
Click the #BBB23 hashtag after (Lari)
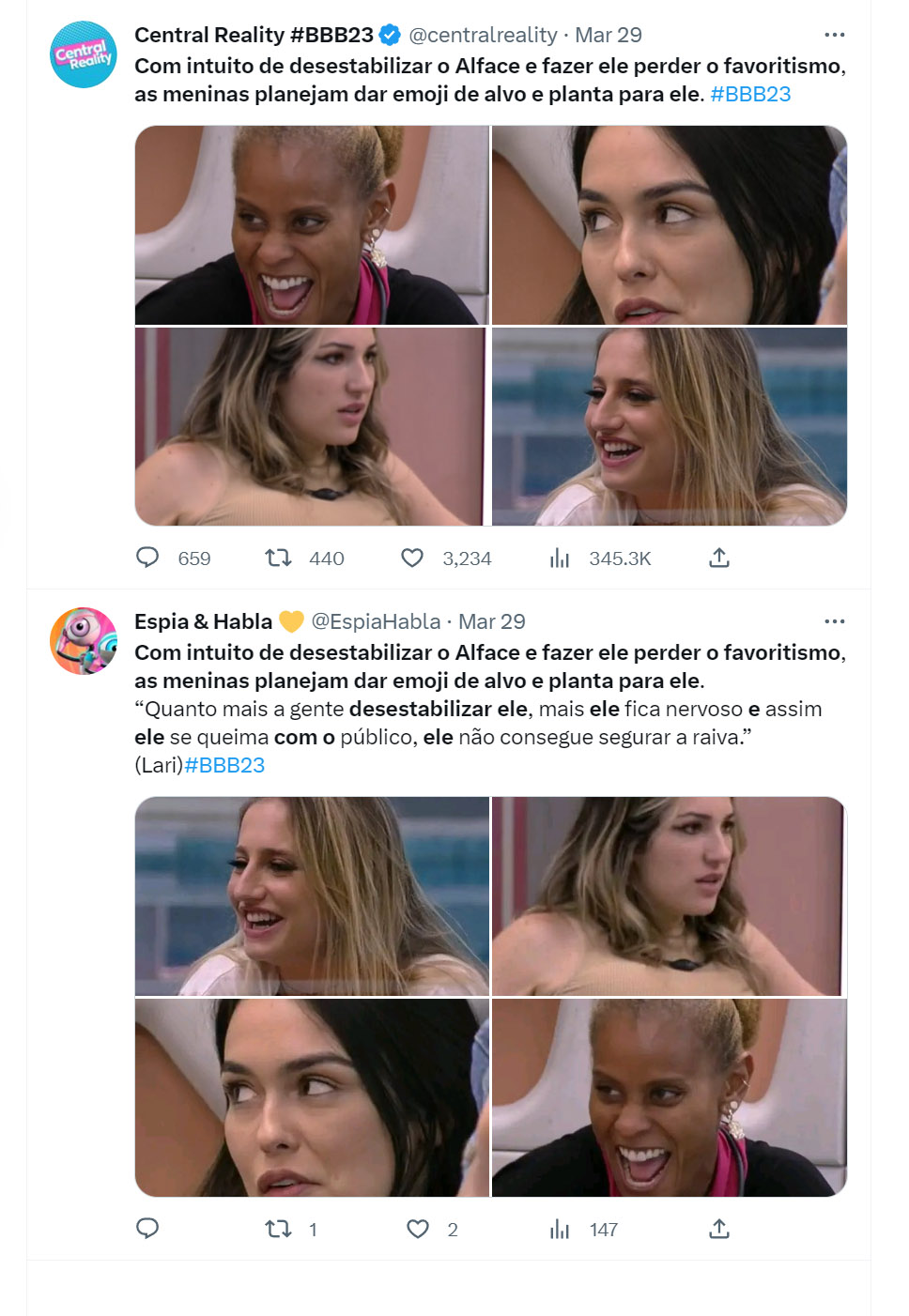tap(225, 765)
